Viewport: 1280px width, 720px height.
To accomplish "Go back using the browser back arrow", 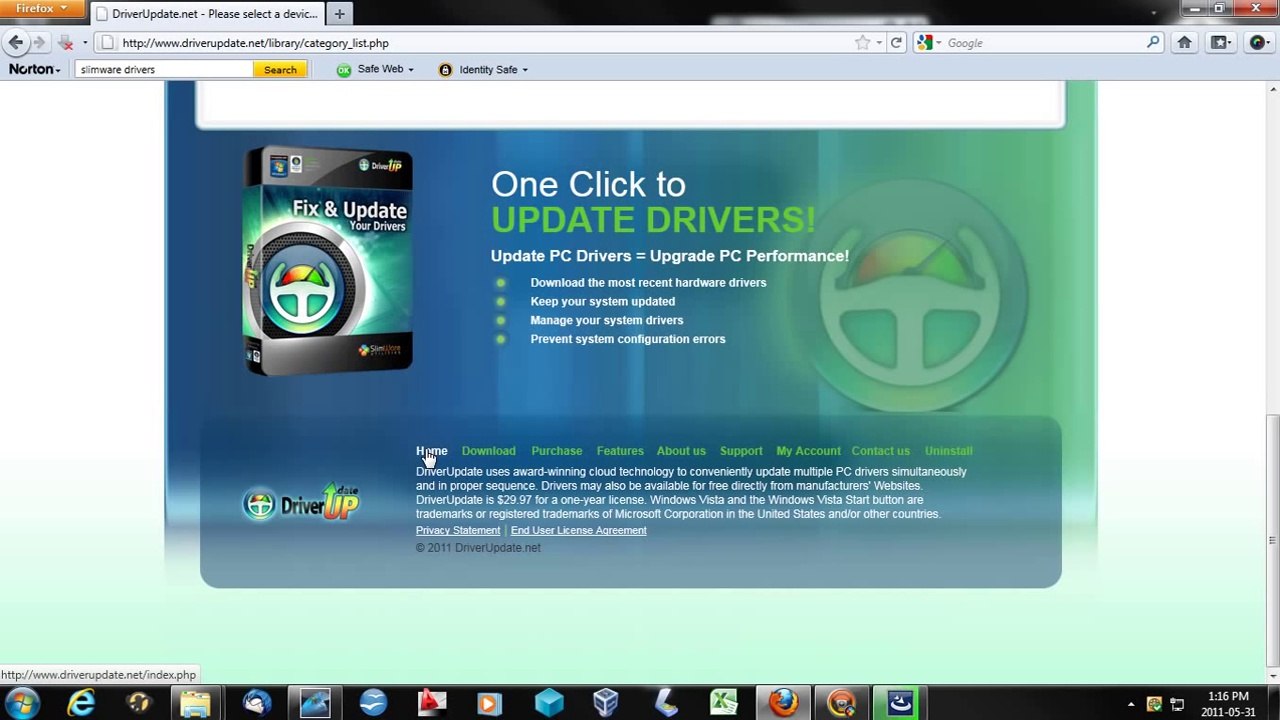I will point(15,43).
